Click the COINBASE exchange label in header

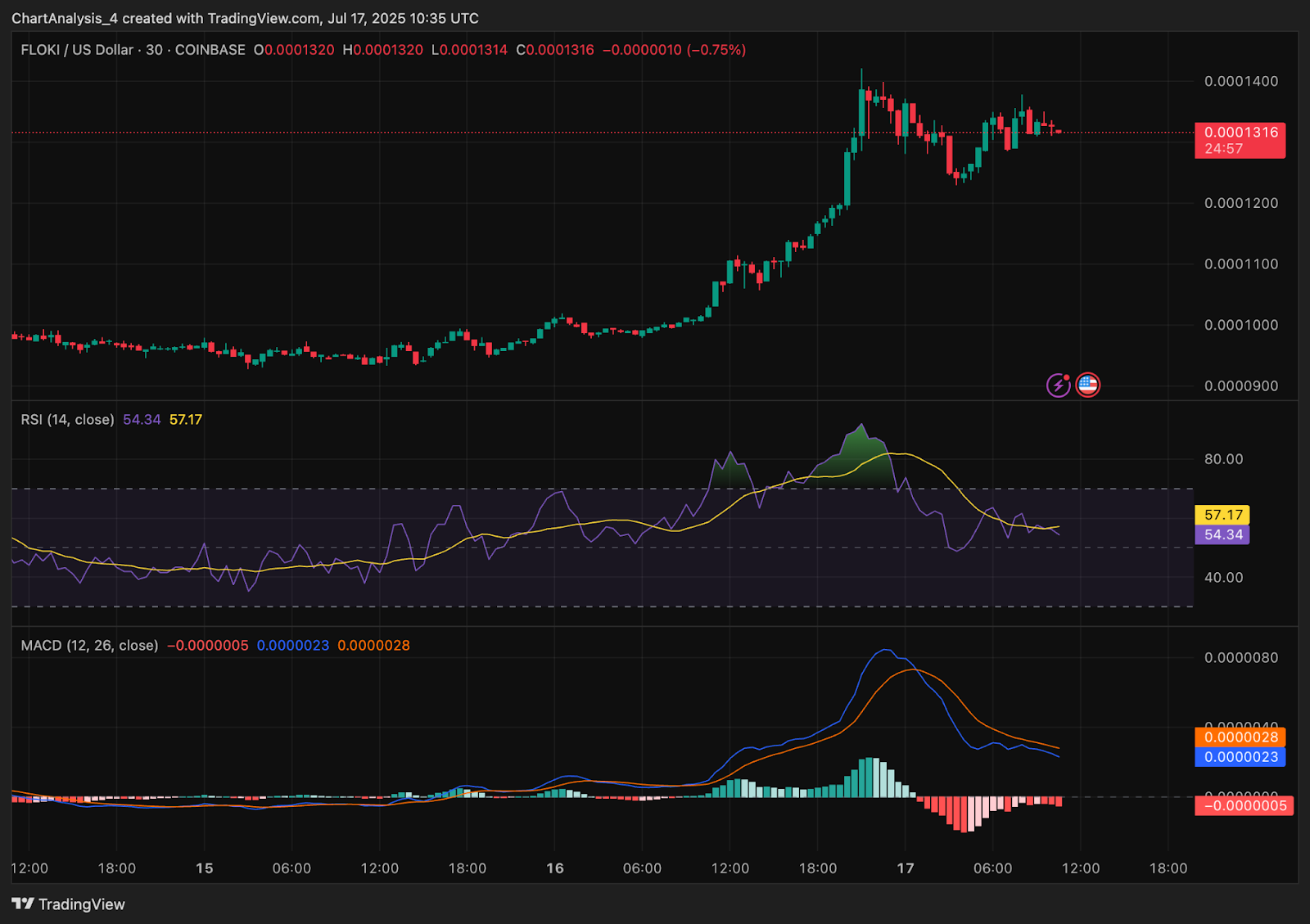click(x=210, y=50)
